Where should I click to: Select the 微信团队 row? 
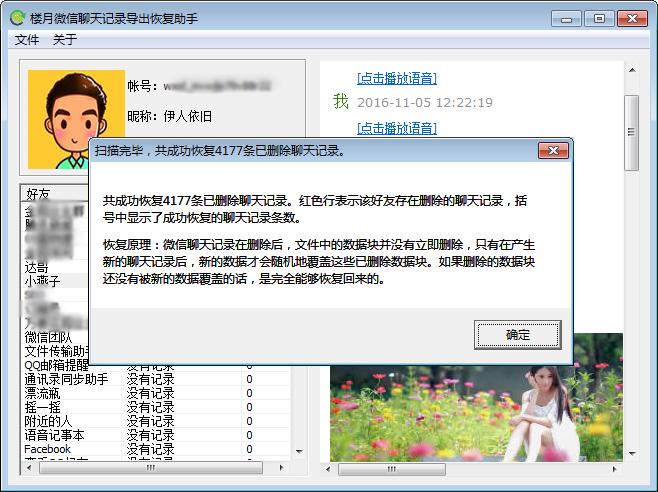[x=55, y=337]
